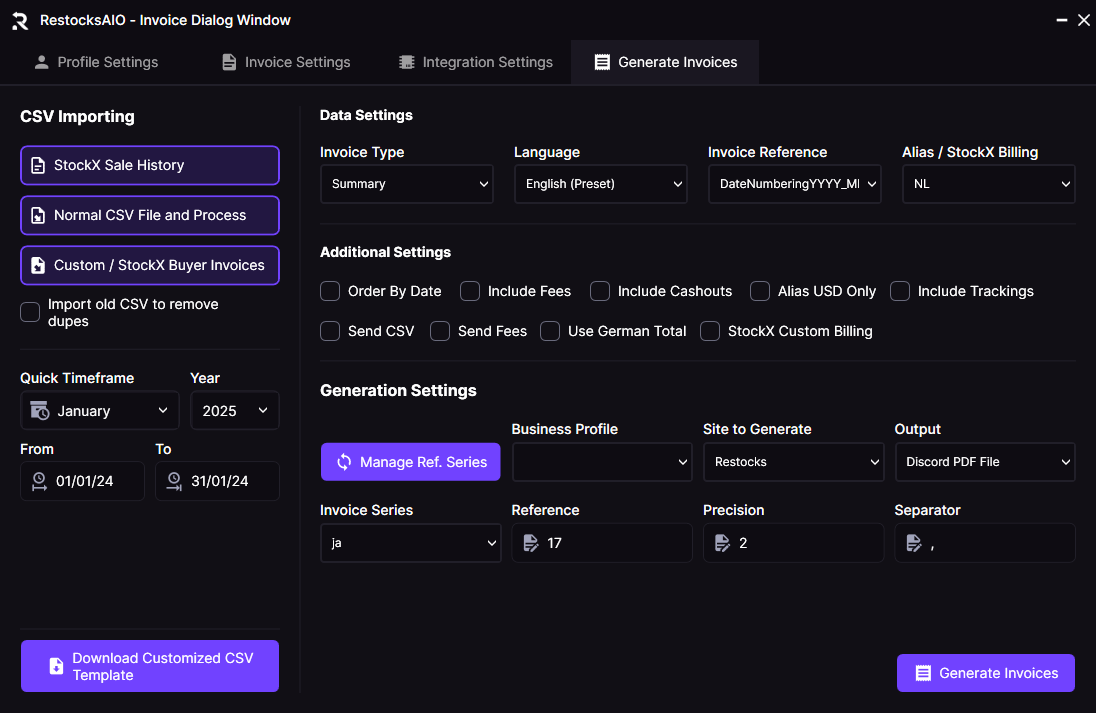Enable Use German Total
The width and height of the screenshot is (1096, 713).
(x=550, y=331)
